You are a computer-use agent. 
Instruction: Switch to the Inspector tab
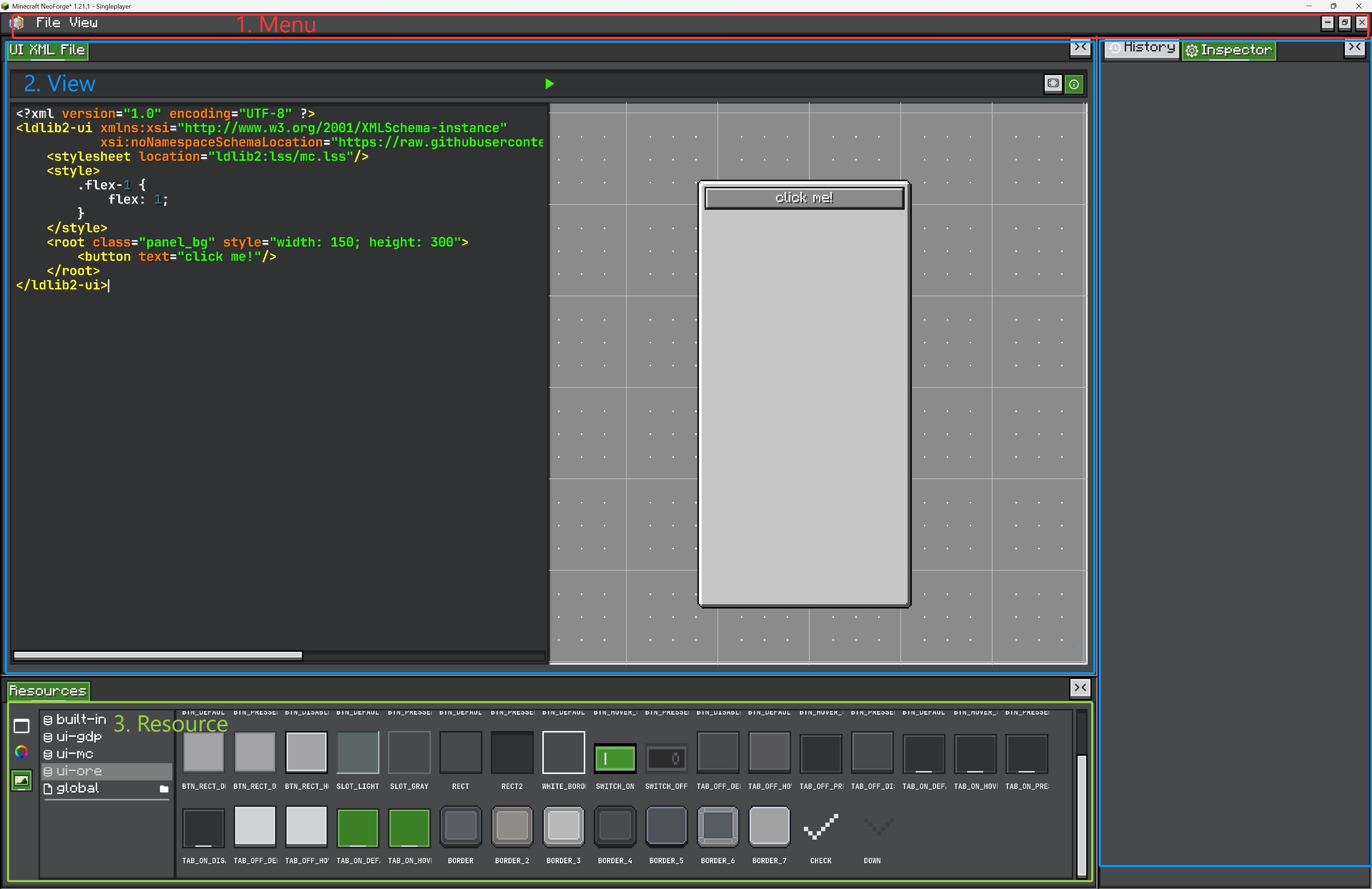coord(1228,50)
